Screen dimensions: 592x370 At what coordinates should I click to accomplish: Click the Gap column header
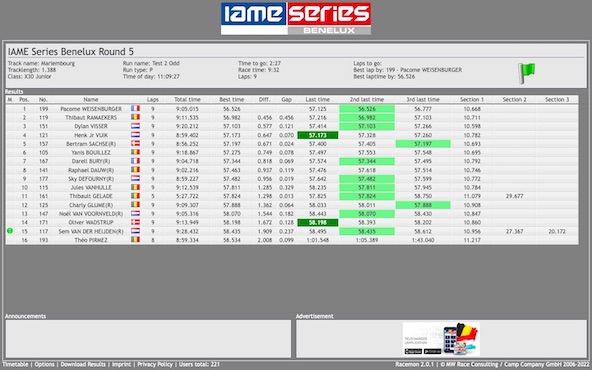click(286, 100)
